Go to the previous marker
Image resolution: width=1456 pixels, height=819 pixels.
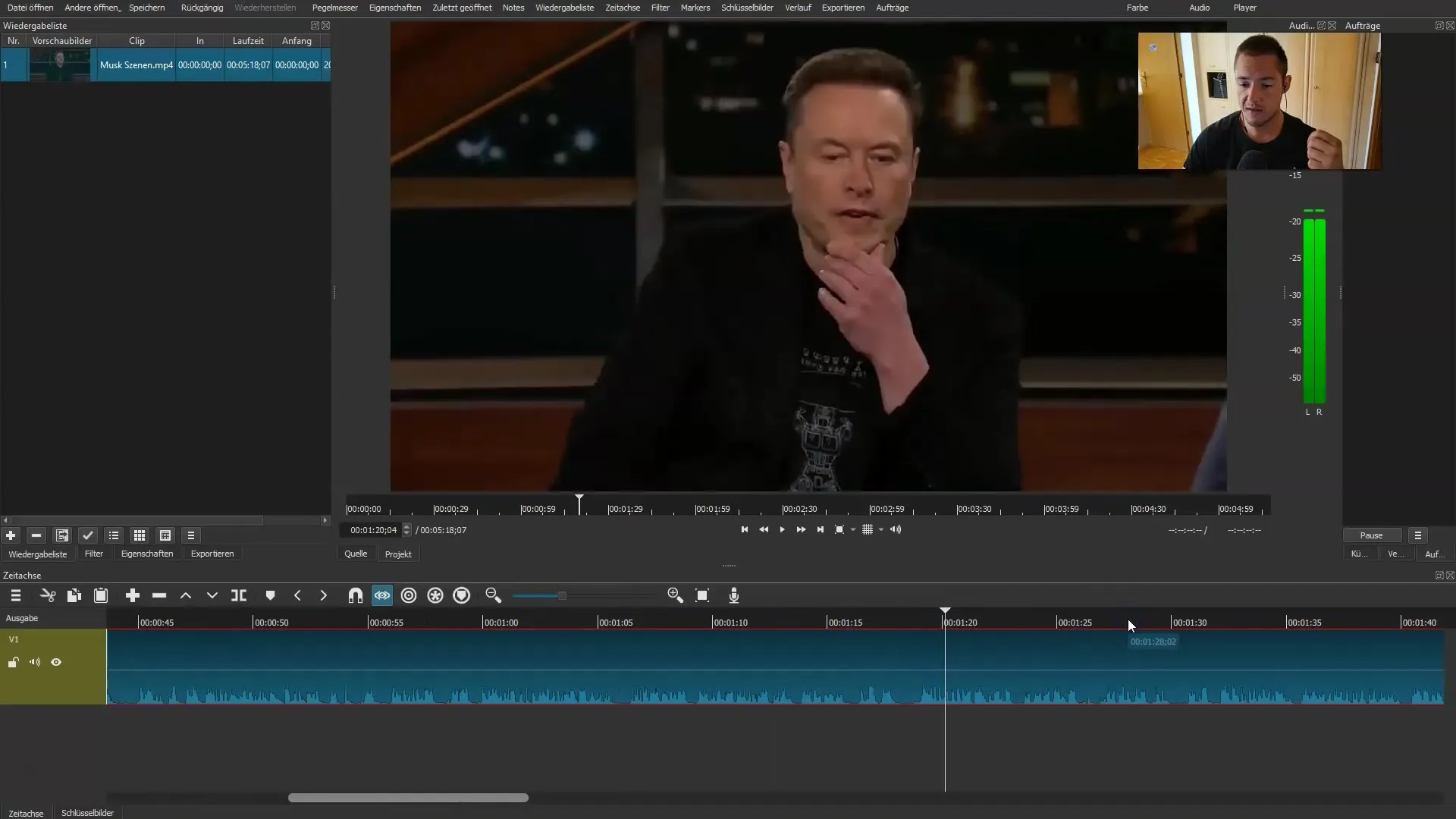tap(297, 596)
